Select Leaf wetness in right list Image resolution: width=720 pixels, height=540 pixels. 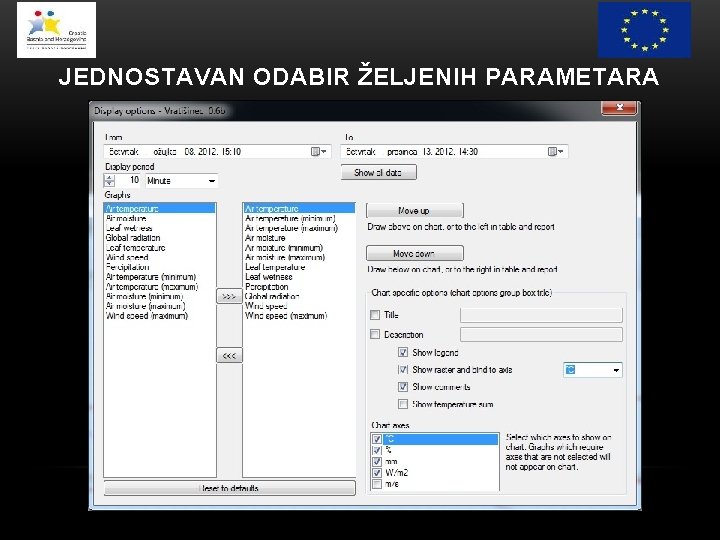[299, 277]
